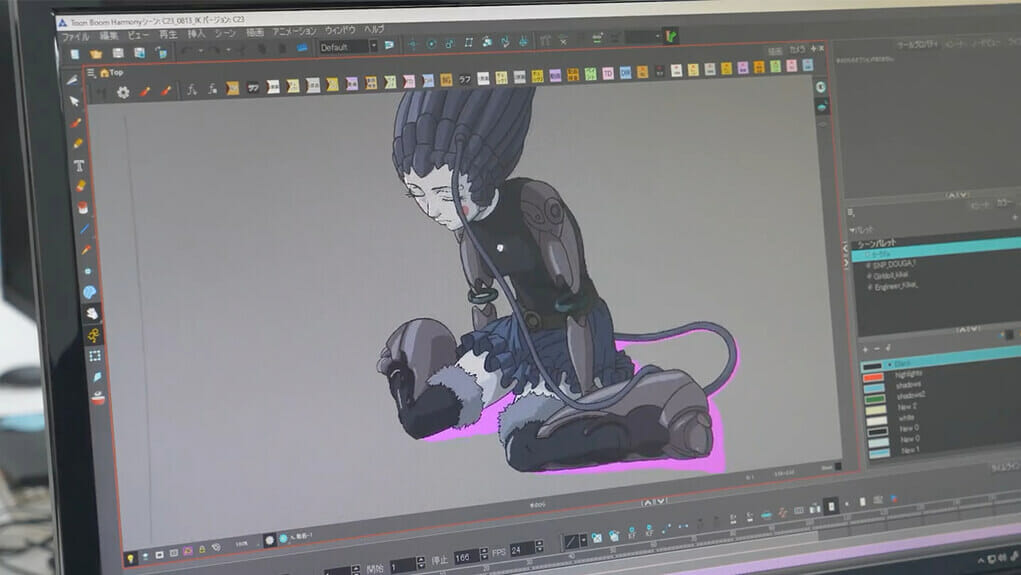The height and width of the screenshot is (575, 1021).
Task: Click the New scene icon in toolbar
Action: click(x=75, y=55)
